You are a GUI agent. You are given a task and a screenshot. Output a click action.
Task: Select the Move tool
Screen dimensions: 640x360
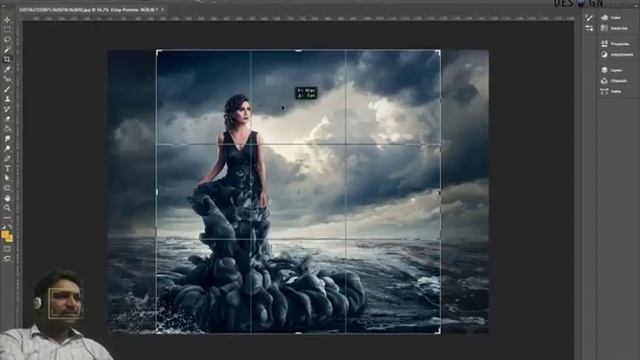tap(7, 20)
